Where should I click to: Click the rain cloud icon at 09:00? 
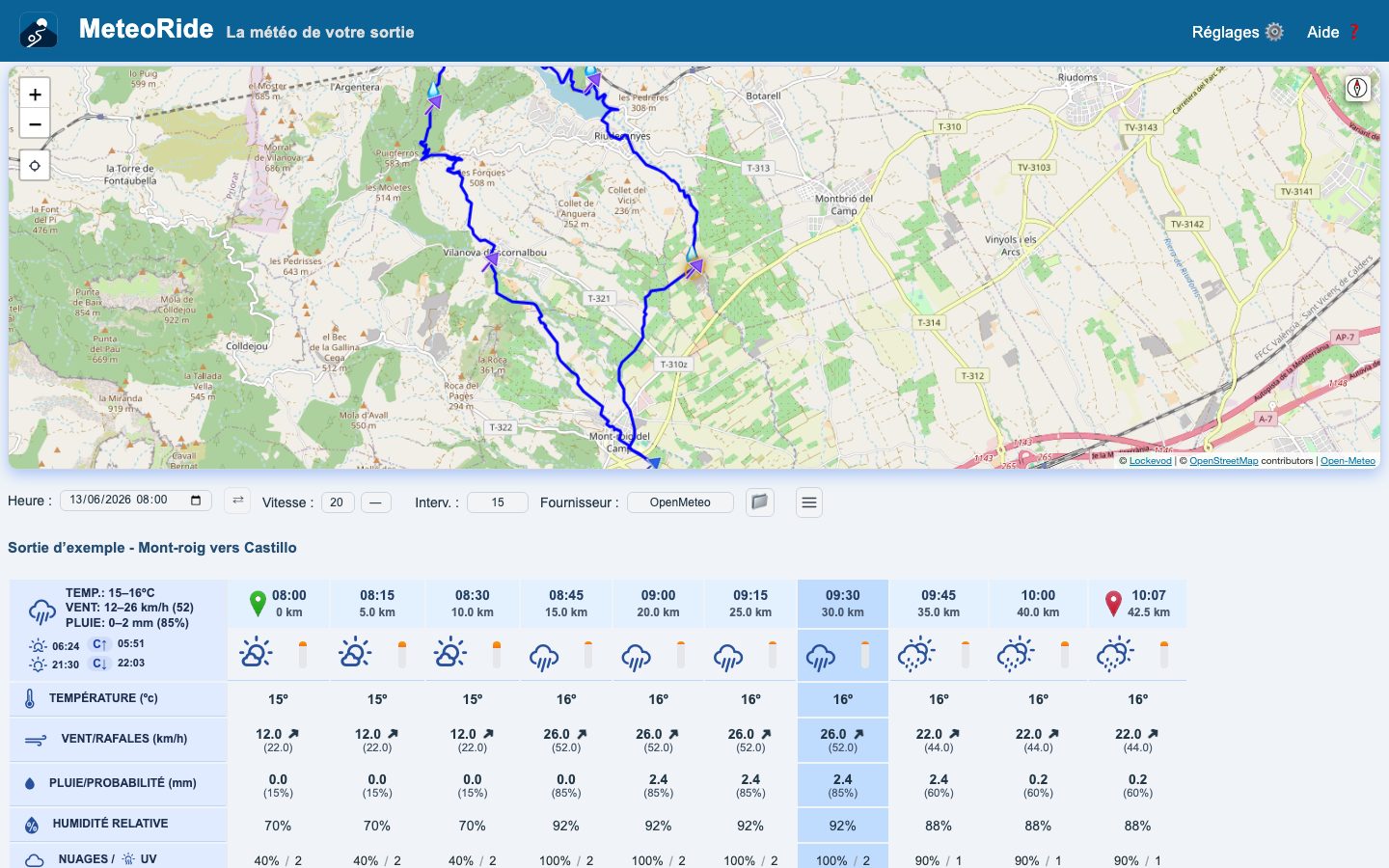click(636, 658)
